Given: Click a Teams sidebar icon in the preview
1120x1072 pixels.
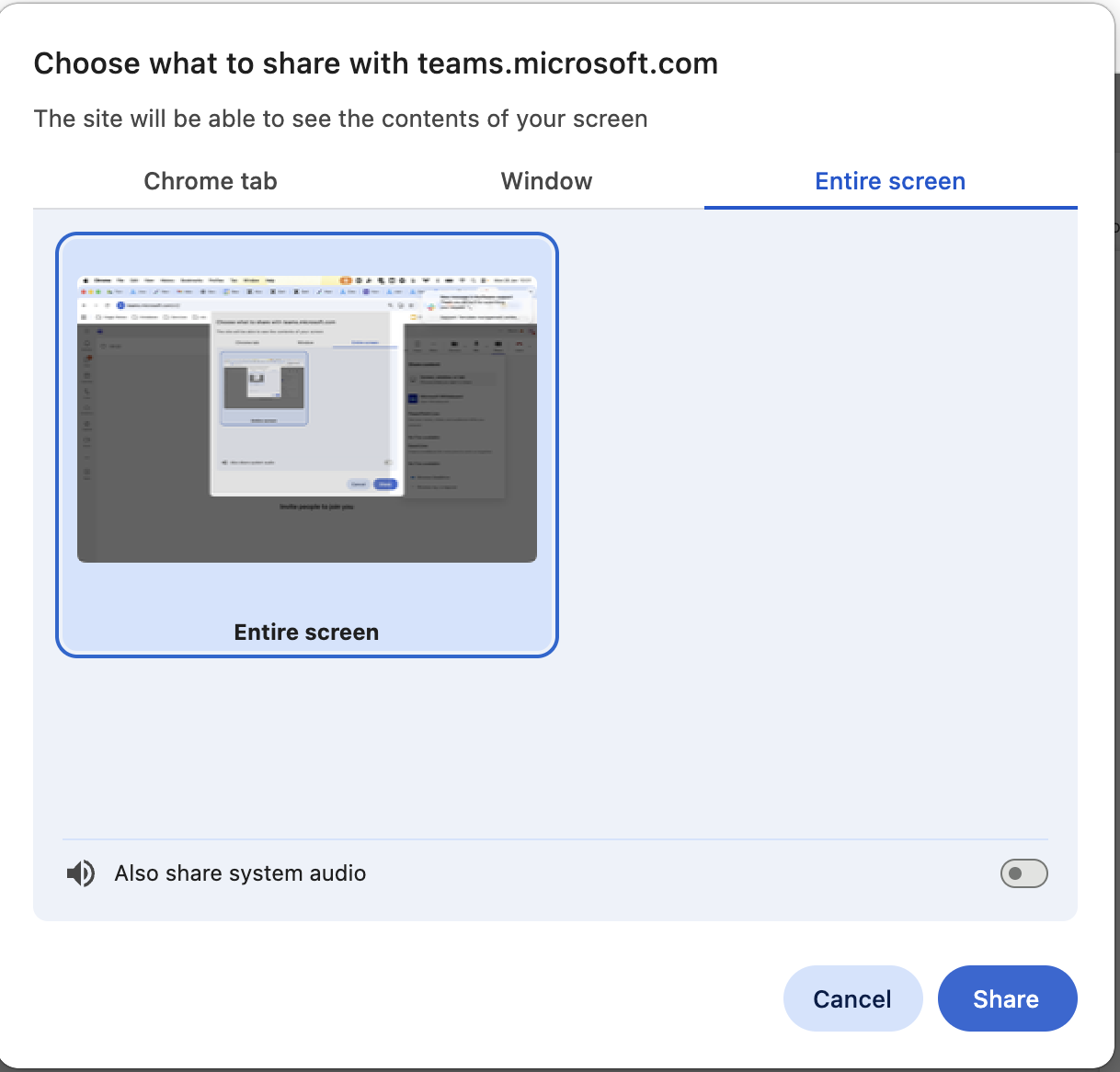Looking at the screenshot, I should tap(87, 358).
